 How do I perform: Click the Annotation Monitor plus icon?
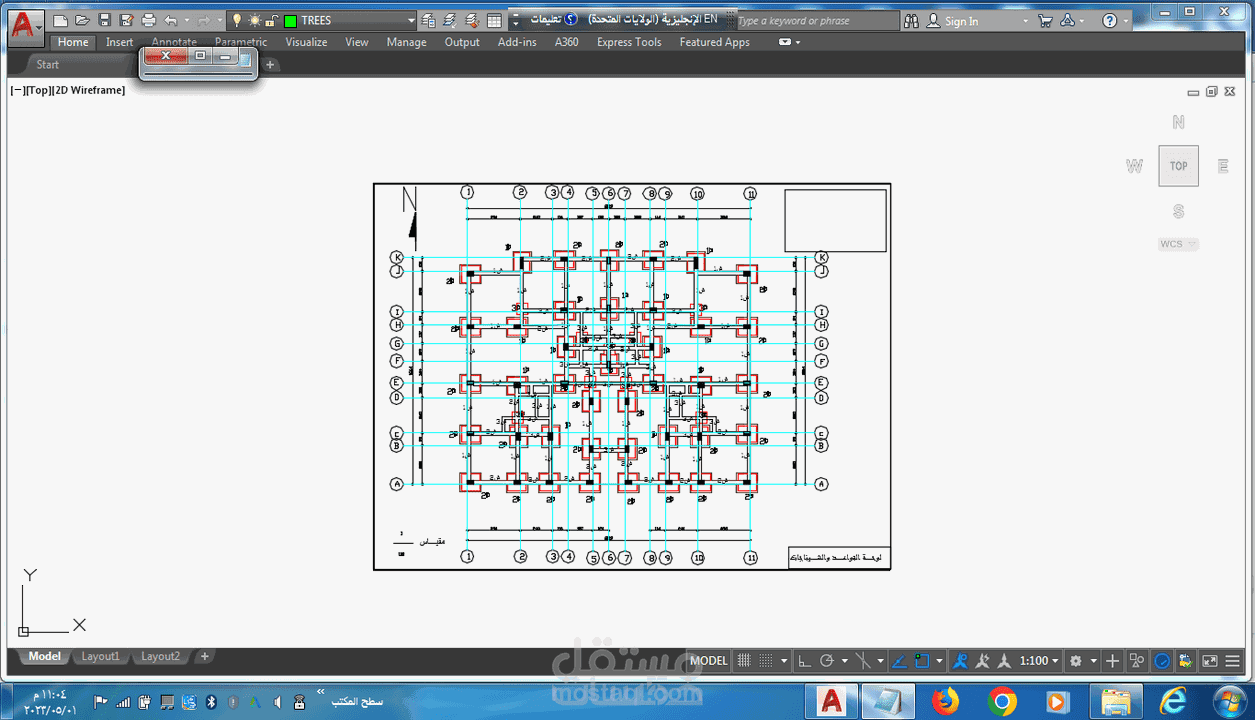[1113, 661]
